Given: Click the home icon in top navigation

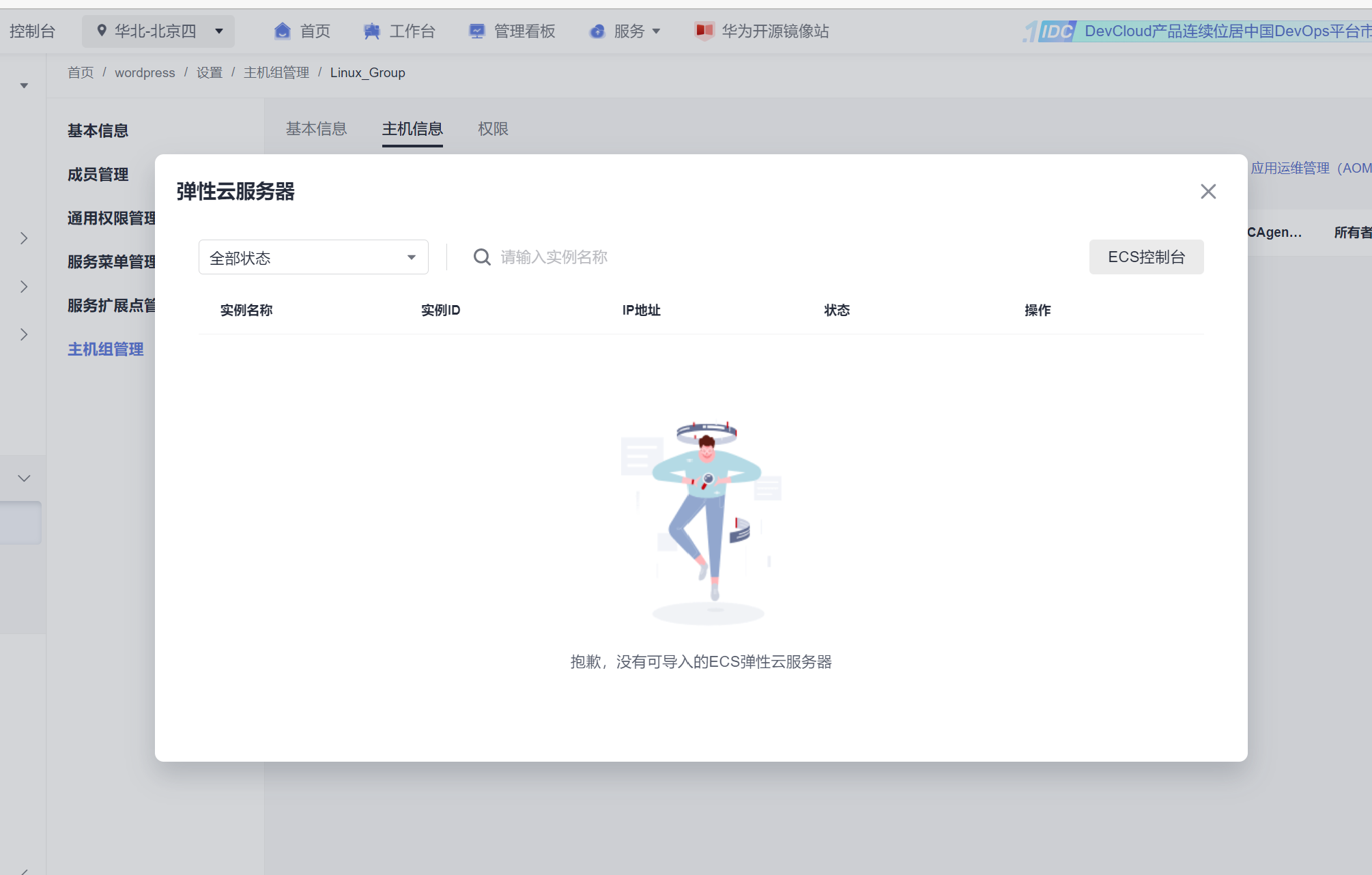Looking at the screenshot, I should [282, 31].
